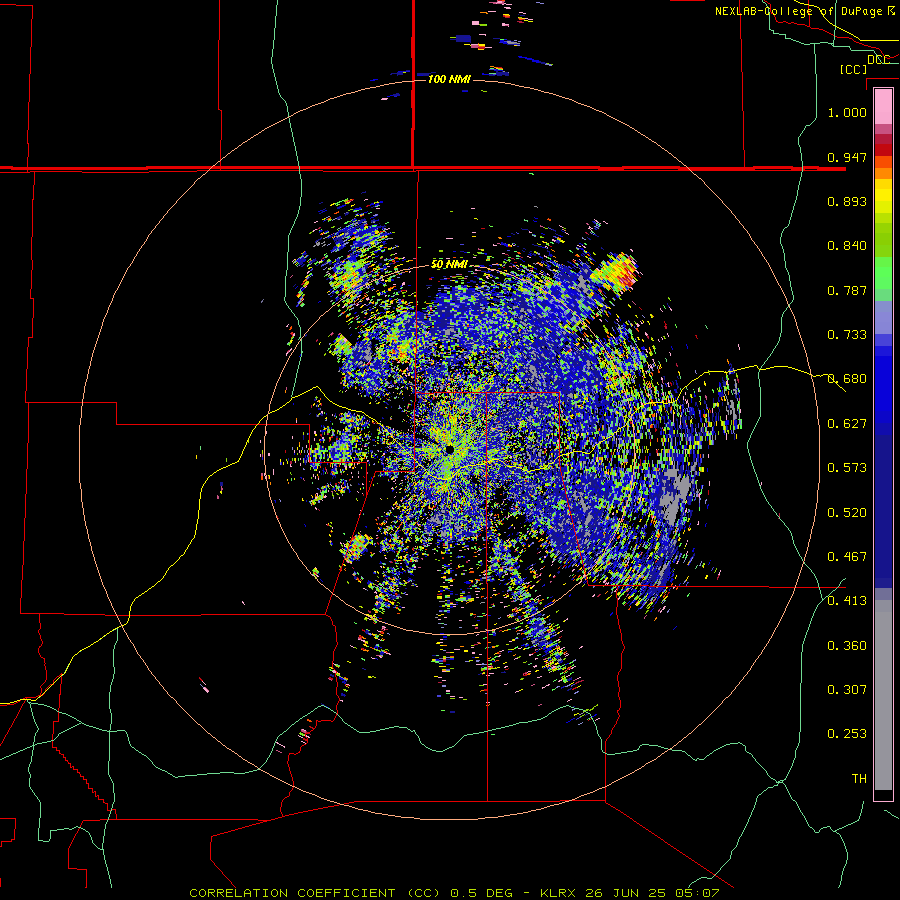Click the 0.680 scale value

pos(847,379)
